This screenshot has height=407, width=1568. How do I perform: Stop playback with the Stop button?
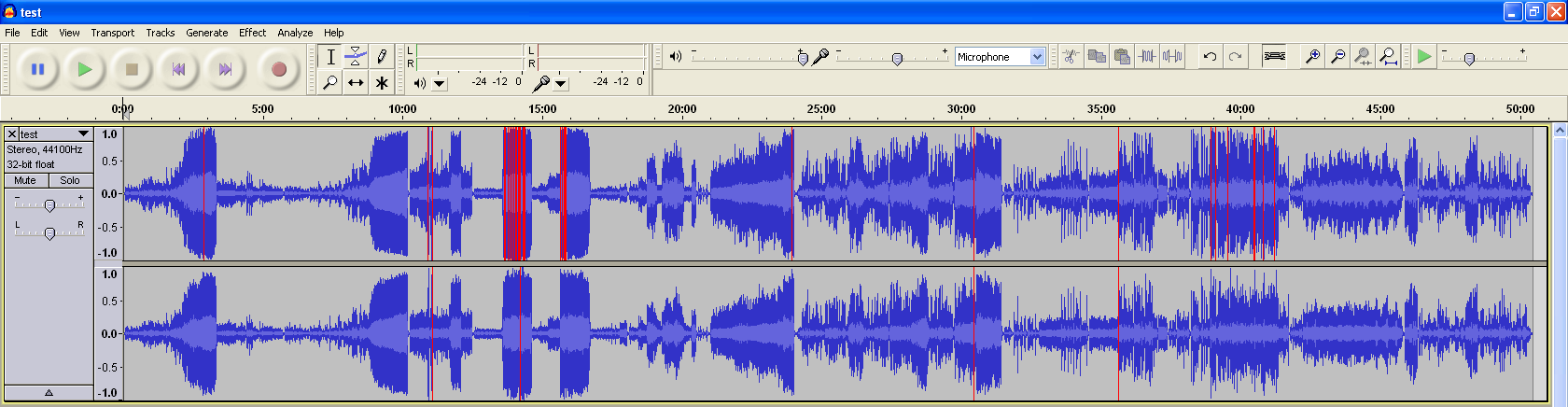click(x=132, y=69)
